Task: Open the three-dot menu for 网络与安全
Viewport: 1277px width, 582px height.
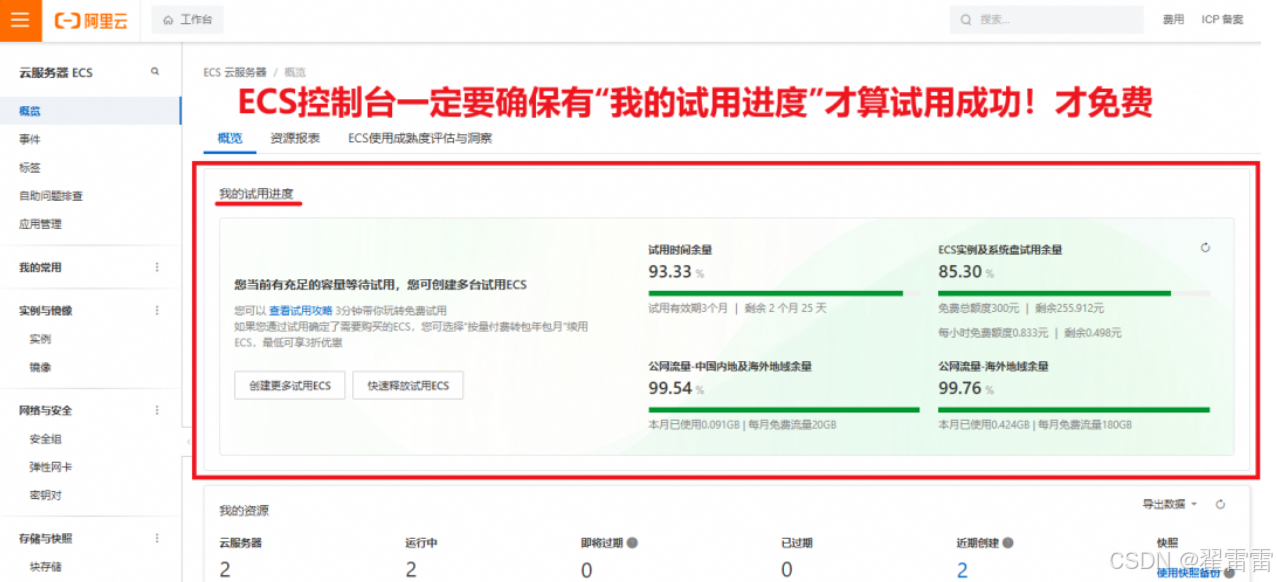Action: 156,411
